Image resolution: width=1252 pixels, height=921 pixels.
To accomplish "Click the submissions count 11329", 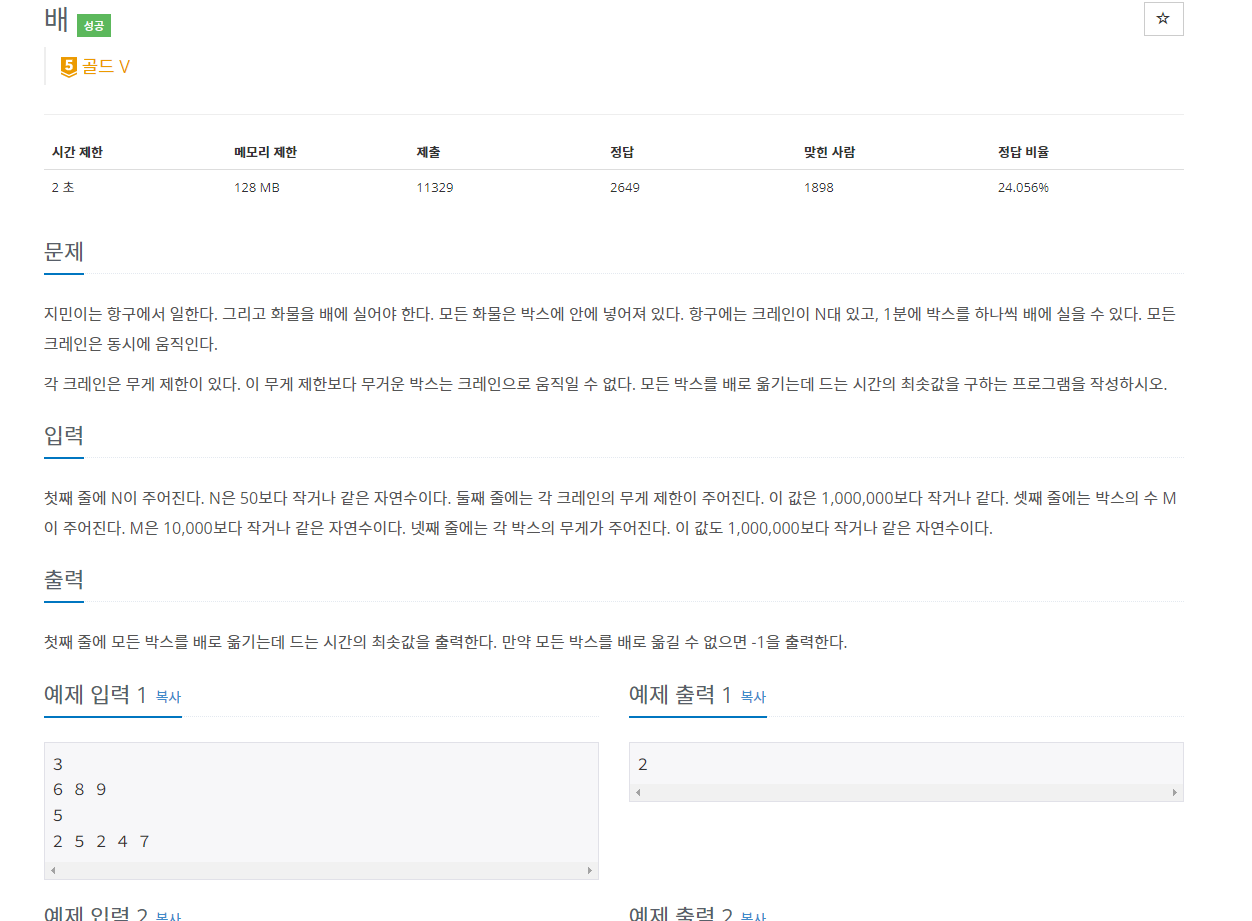I will pos(435,187).
